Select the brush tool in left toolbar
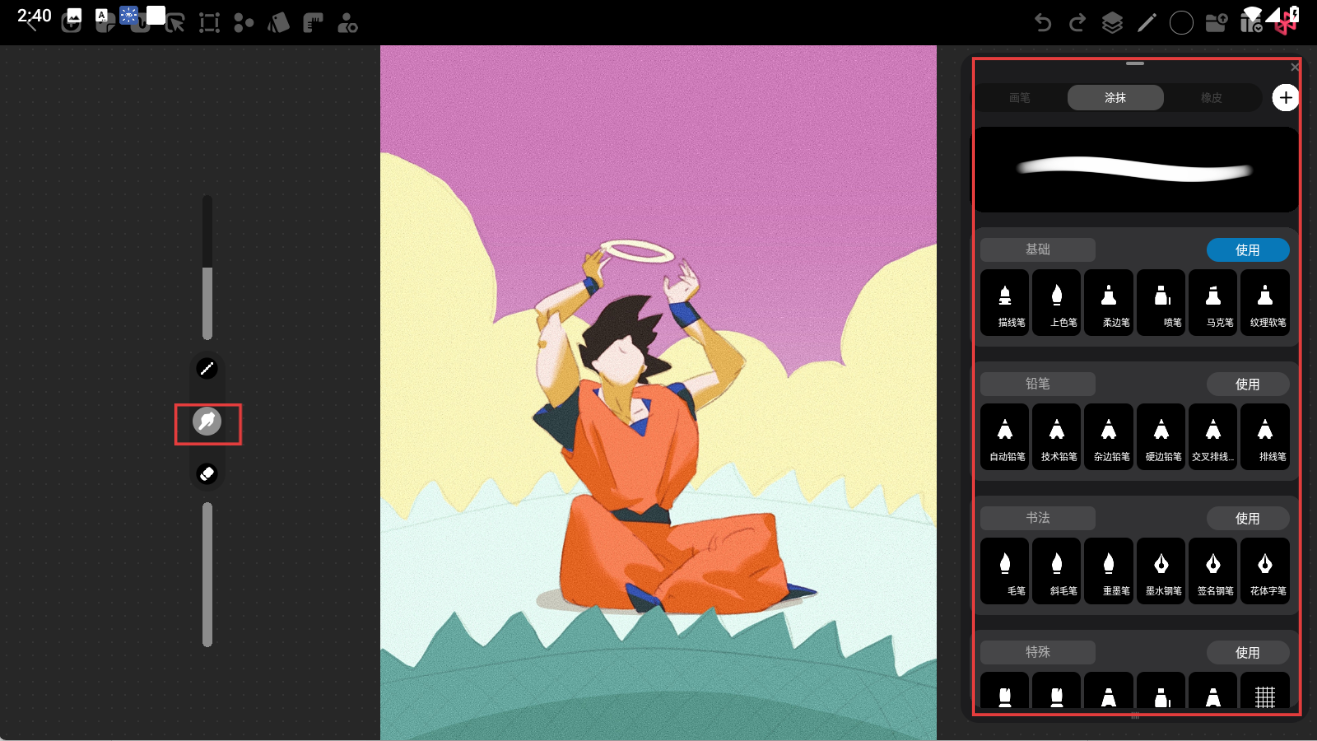The width and height of the screenshot is (1317, 741). pyautogui.click(x=207, y=368)
